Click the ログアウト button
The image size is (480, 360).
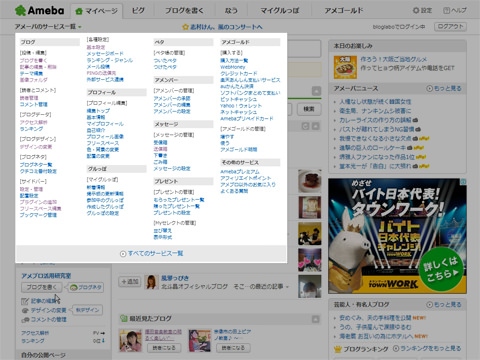[450, 27]
